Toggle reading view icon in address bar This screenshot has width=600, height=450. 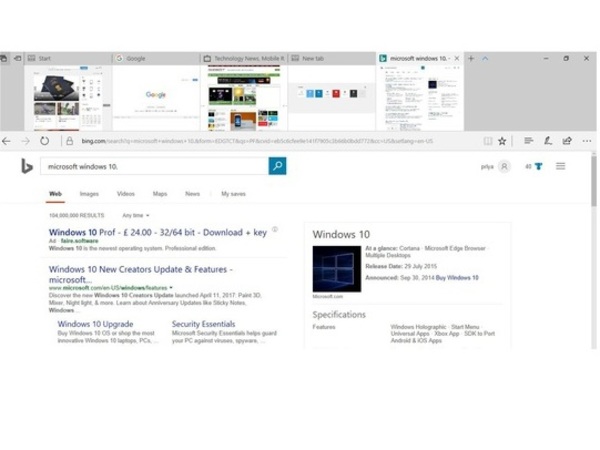pos(487,141)
